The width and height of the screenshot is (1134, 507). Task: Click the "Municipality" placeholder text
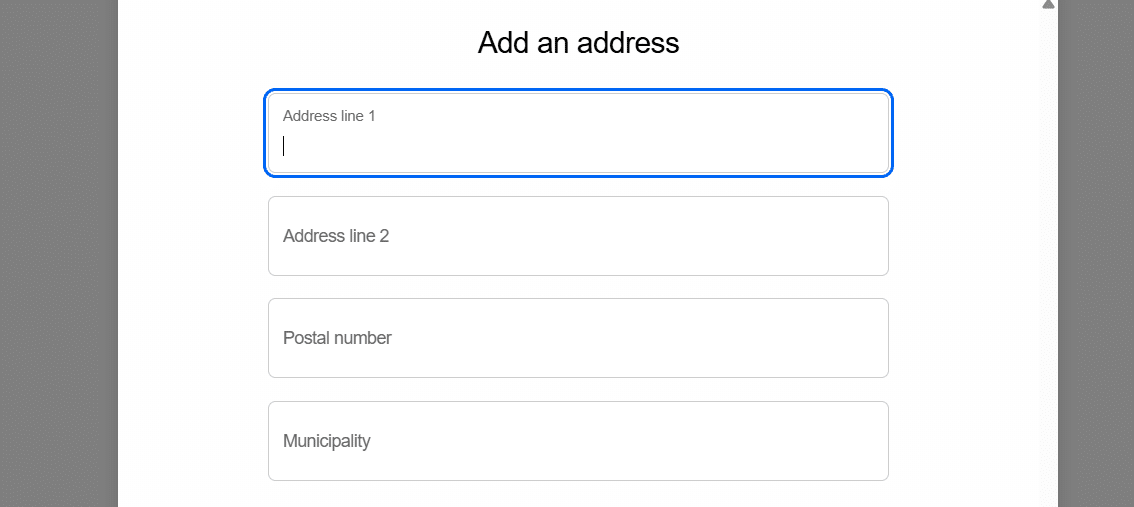tap(326, 441)
